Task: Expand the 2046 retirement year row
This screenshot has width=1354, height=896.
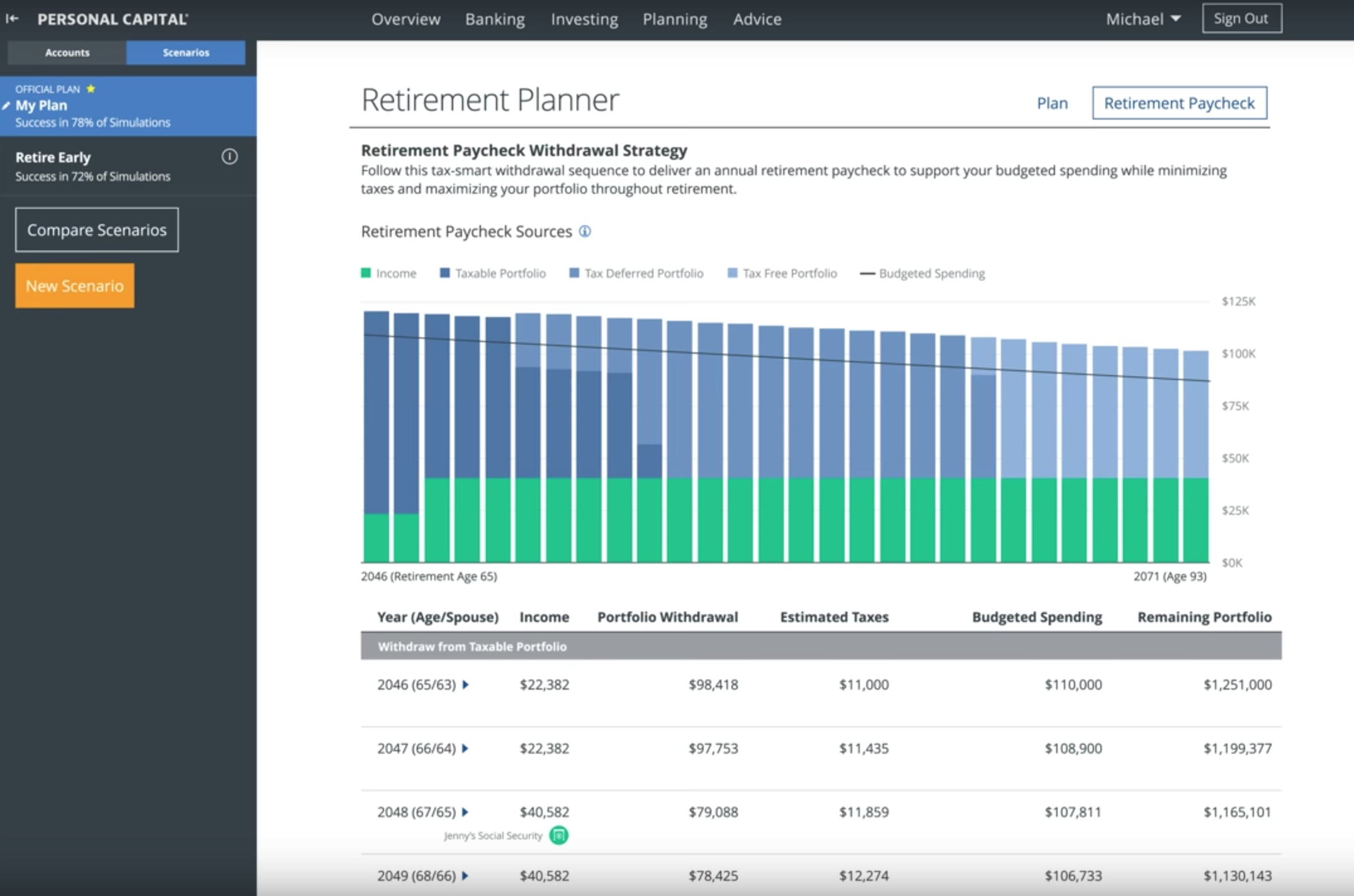Action: [465, 685]
